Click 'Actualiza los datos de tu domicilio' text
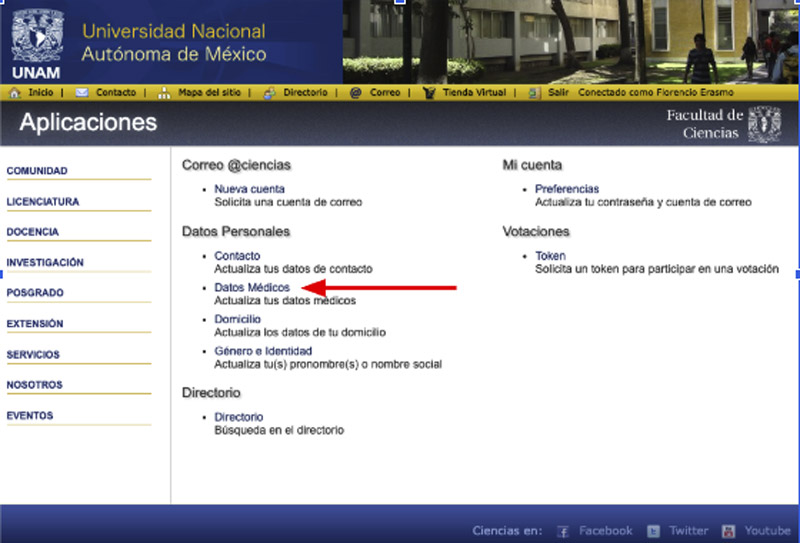Image resolution: width=800 pixels, height=543 pixels. click(300, 332)
